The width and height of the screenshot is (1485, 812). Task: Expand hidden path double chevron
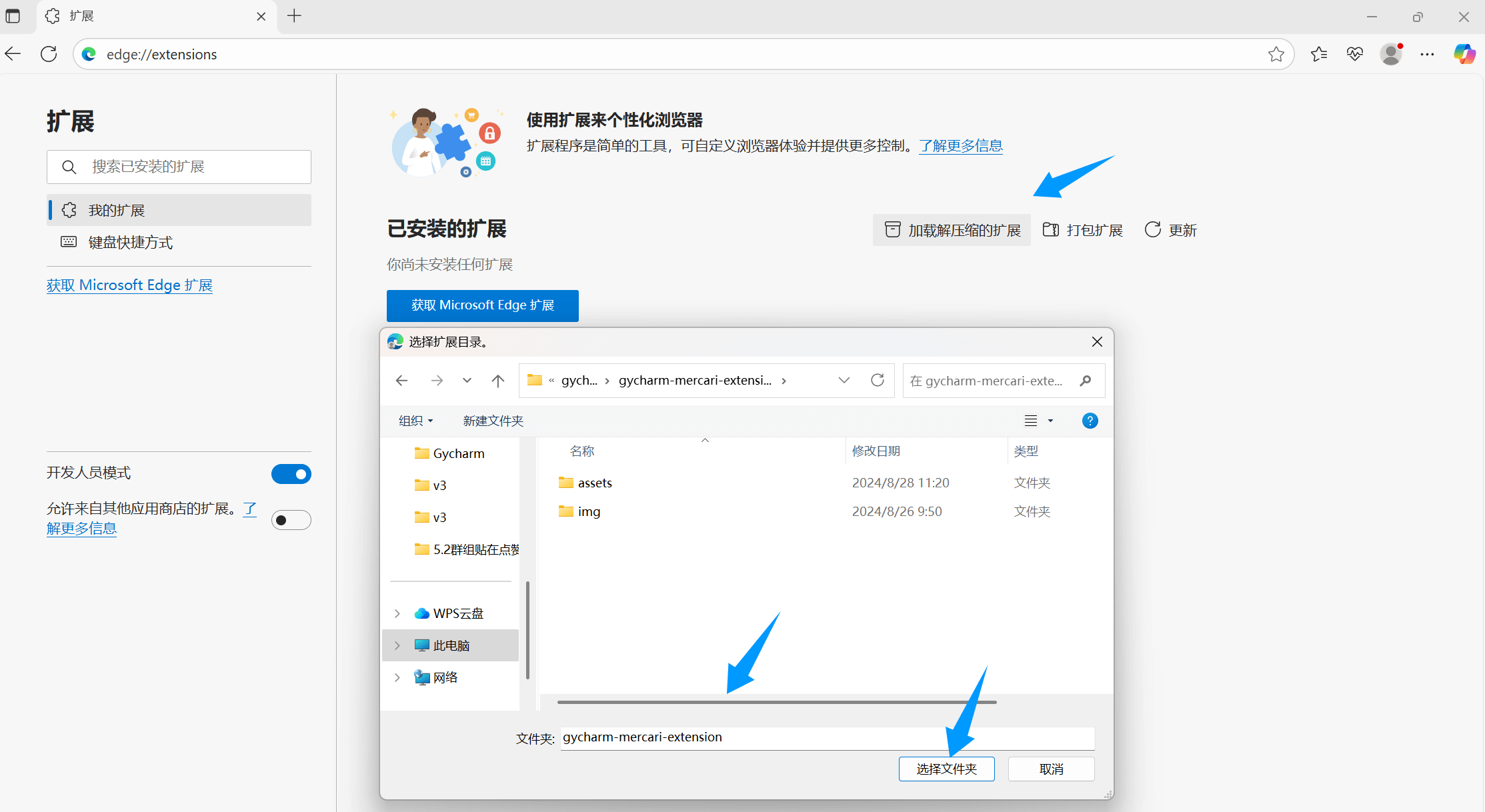pos(551,381)
